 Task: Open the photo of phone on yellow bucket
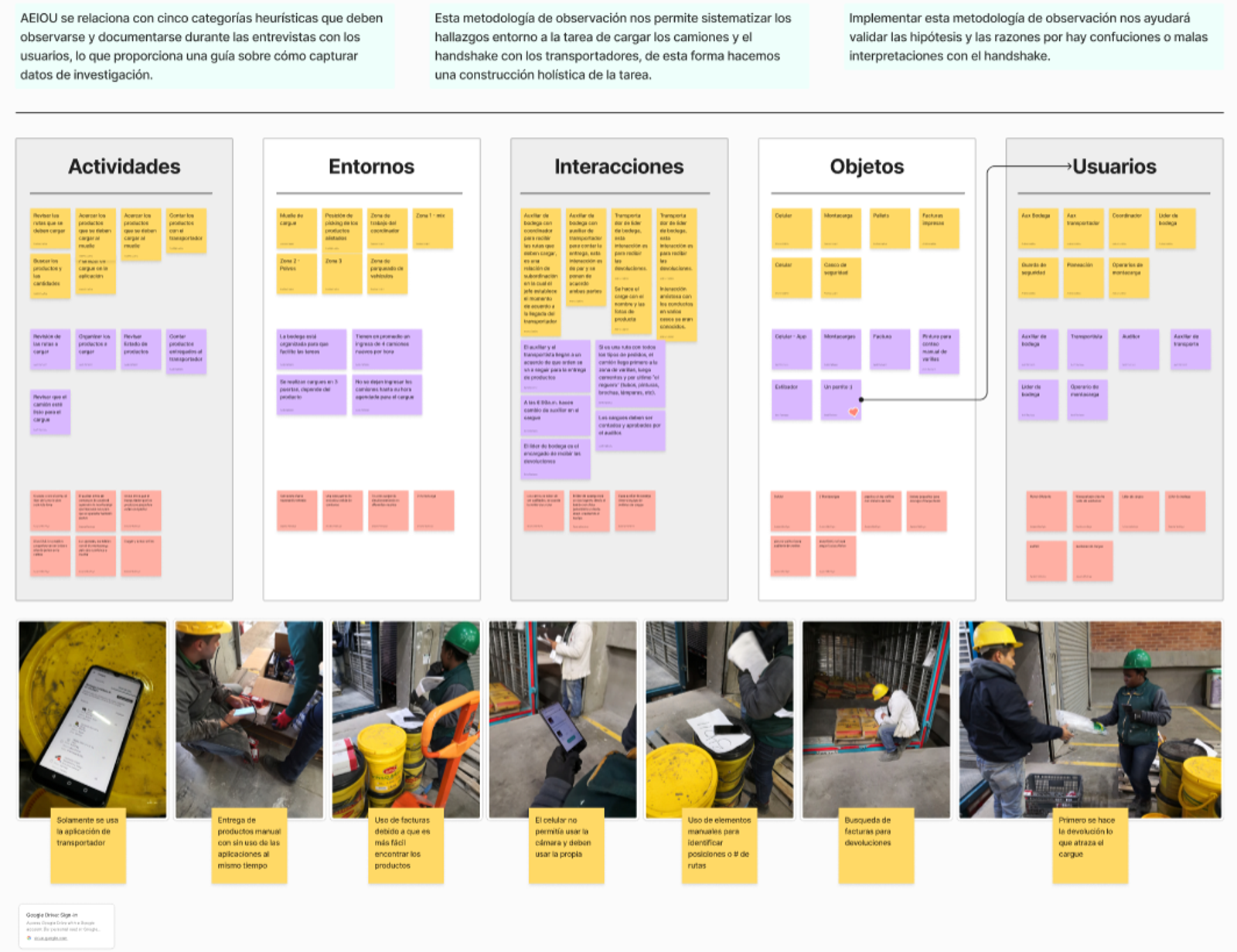pyautogui.click(x=93, y=719)
